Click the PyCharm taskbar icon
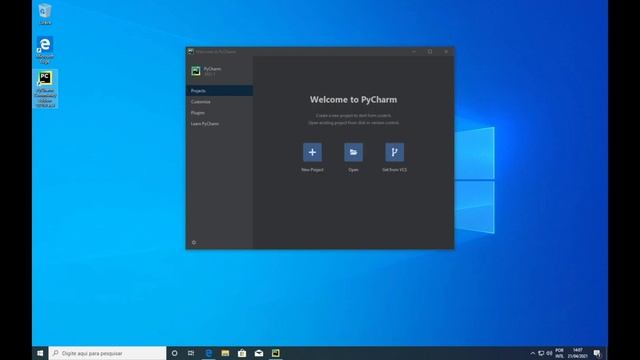640x360 pixels. point(276,353)
